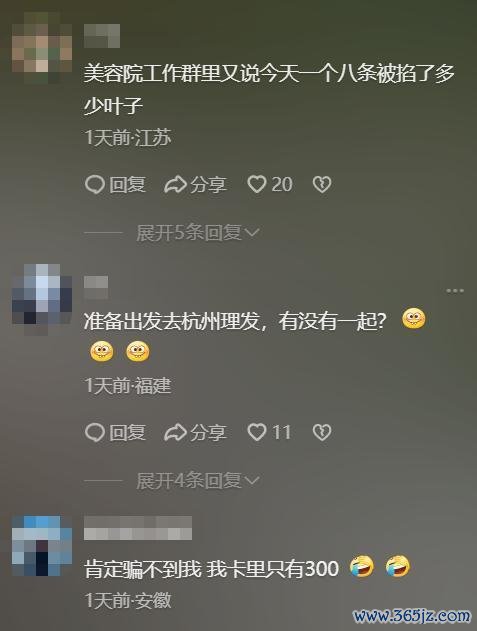Open username above 杭州理发 comment

click(96, 287)
